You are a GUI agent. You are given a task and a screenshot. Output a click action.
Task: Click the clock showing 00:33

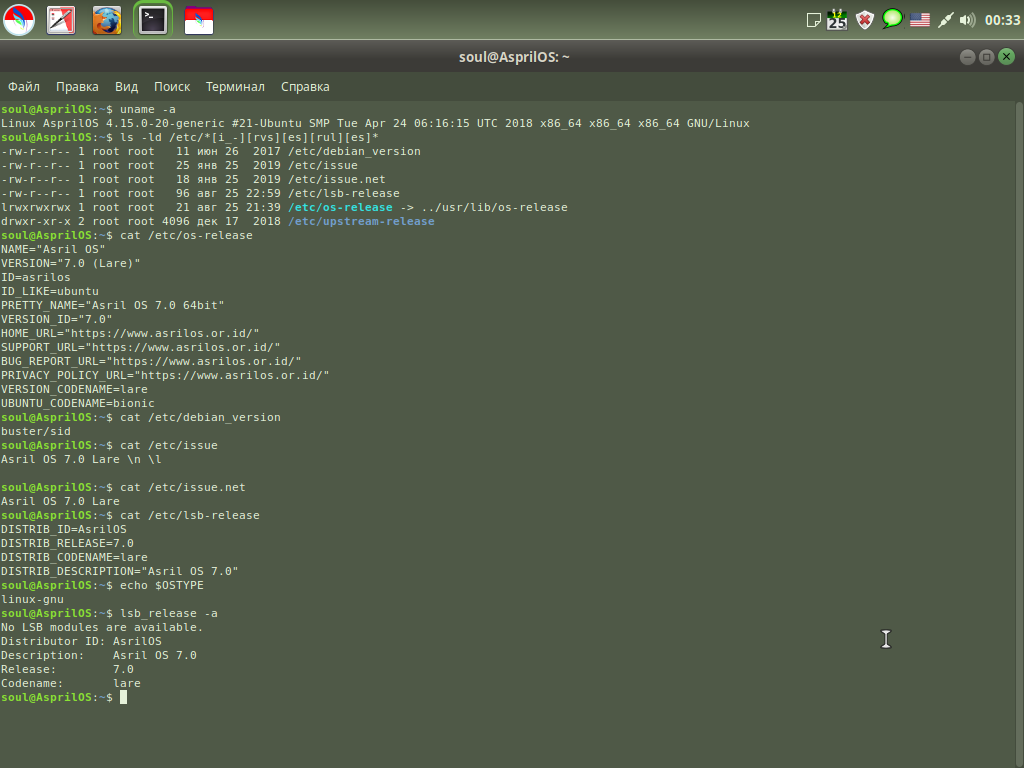[x=1002, y=20]
